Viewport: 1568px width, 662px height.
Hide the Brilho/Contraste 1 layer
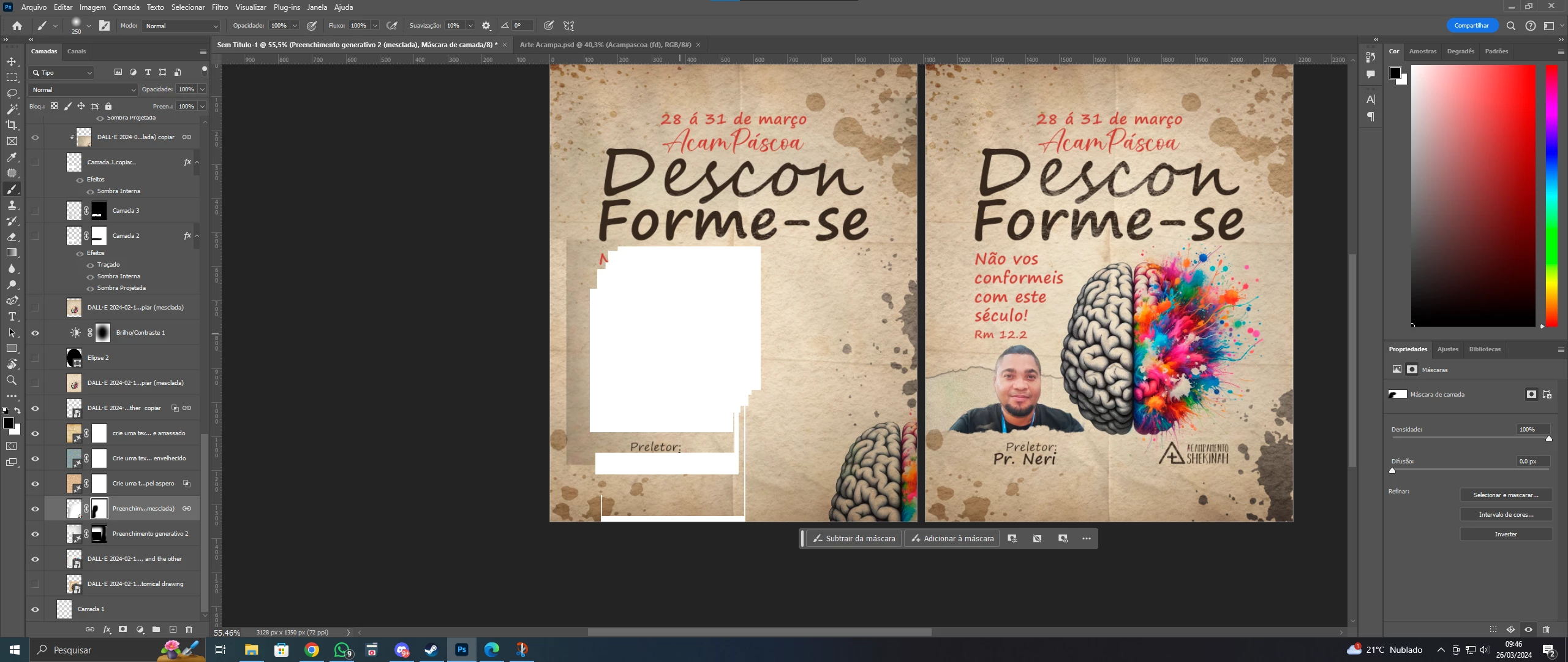tap(35, 333)
